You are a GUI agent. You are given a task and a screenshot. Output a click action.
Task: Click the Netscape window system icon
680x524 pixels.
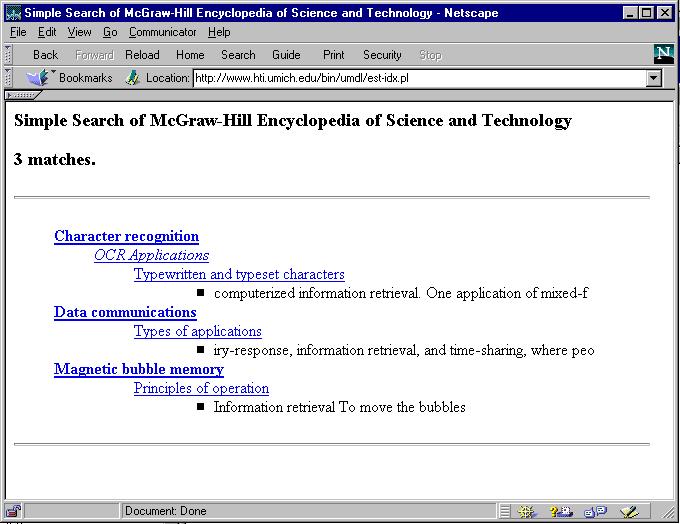click(x=13, y=13)
